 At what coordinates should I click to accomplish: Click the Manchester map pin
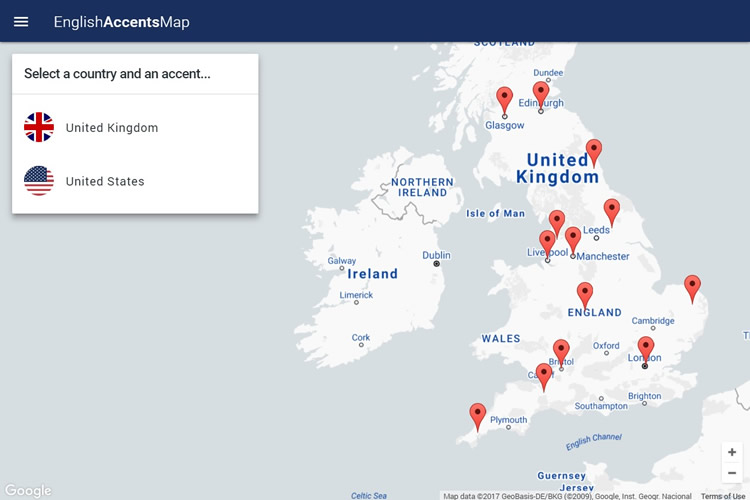[573, 239]
